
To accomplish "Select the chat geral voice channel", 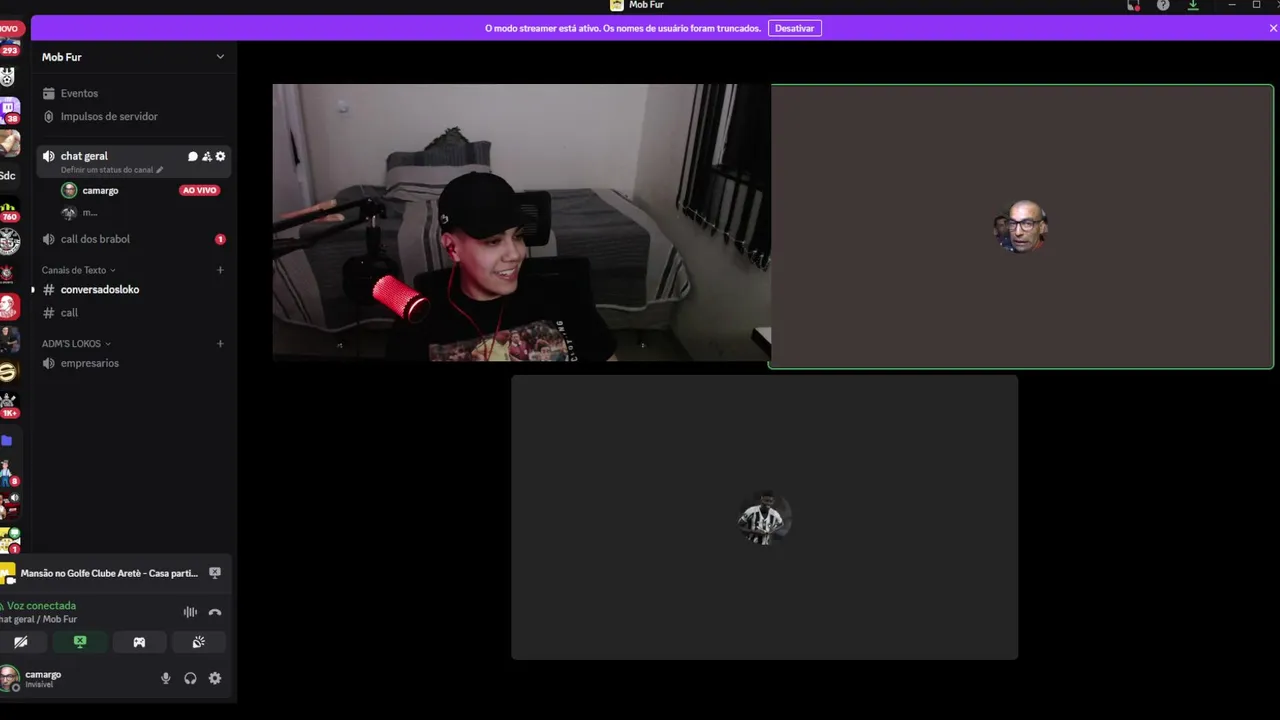I will click(x=84, y=156).
